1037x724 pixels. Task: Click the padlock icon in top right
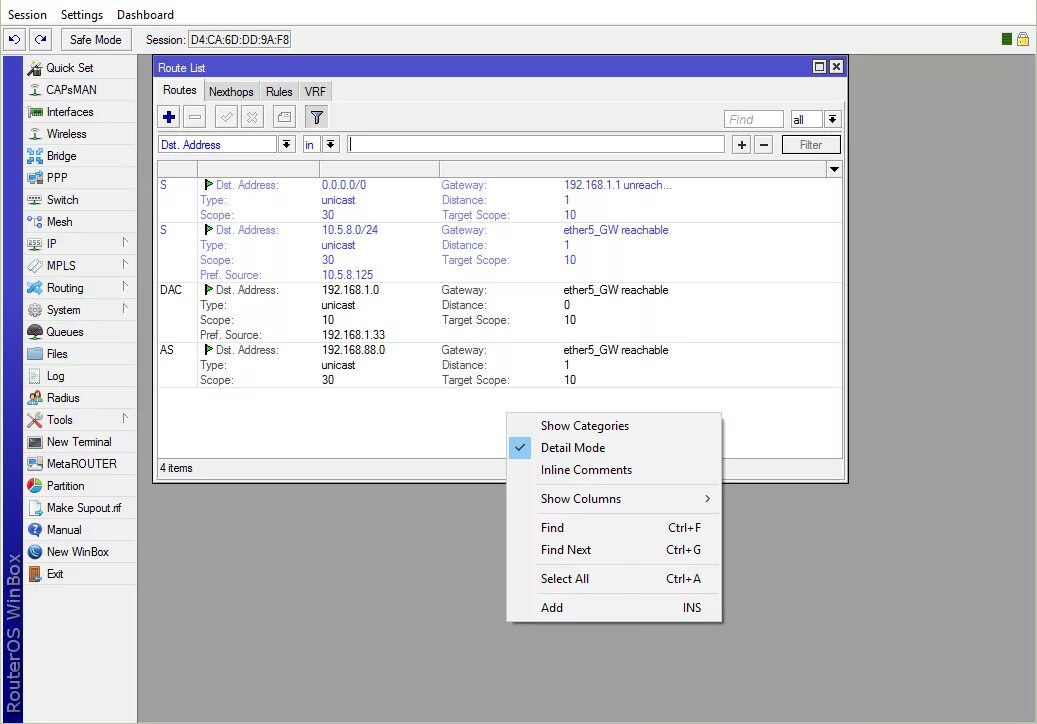click(1022, 39)
